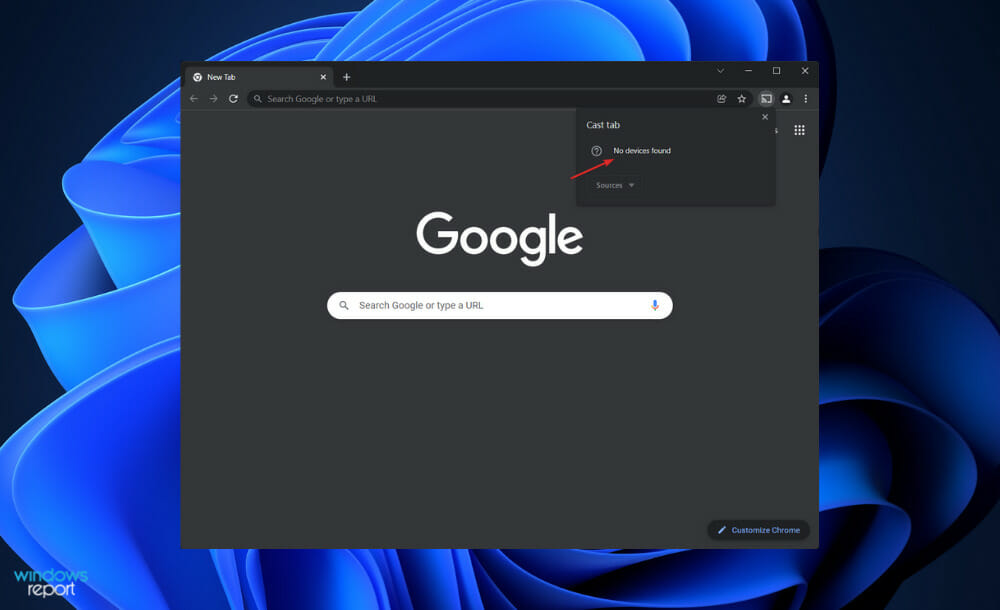Image resolution: width=1000 pixels, height=610 pixels.
Task: Maximize the Chrome window
Action: [776, 71]
